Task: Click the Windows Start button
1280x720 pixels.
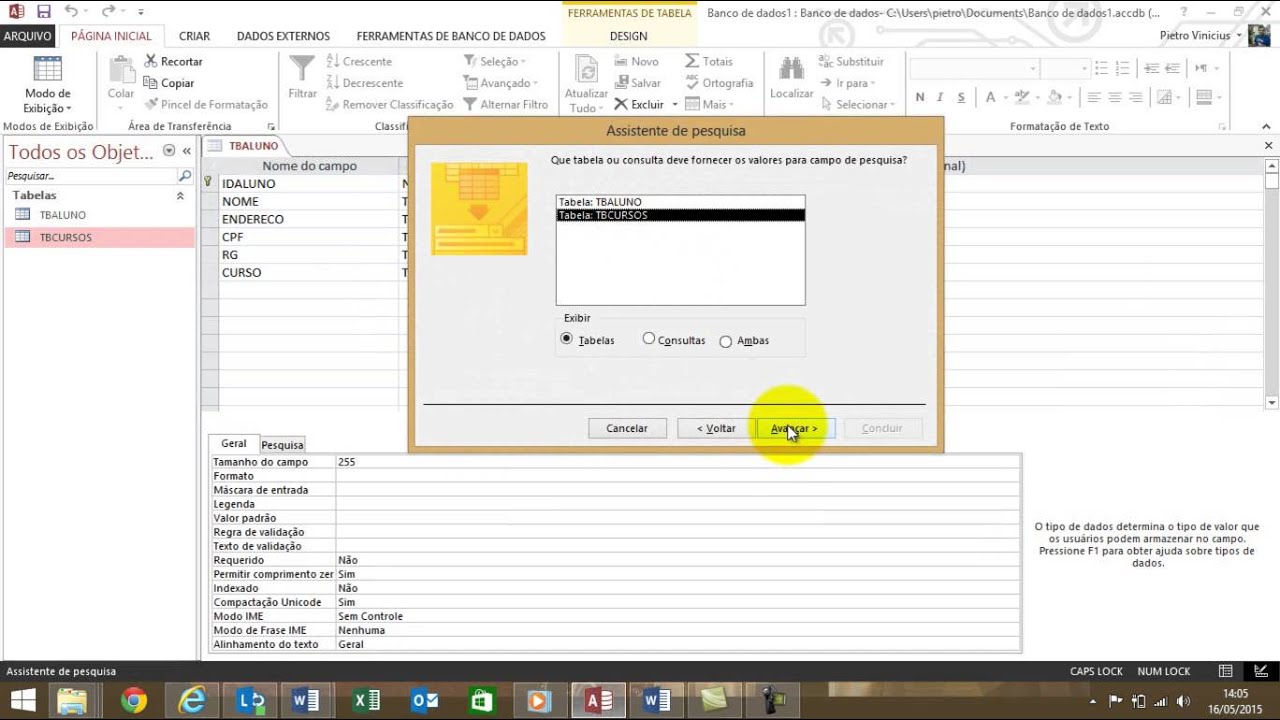Action: pos(22,701)
